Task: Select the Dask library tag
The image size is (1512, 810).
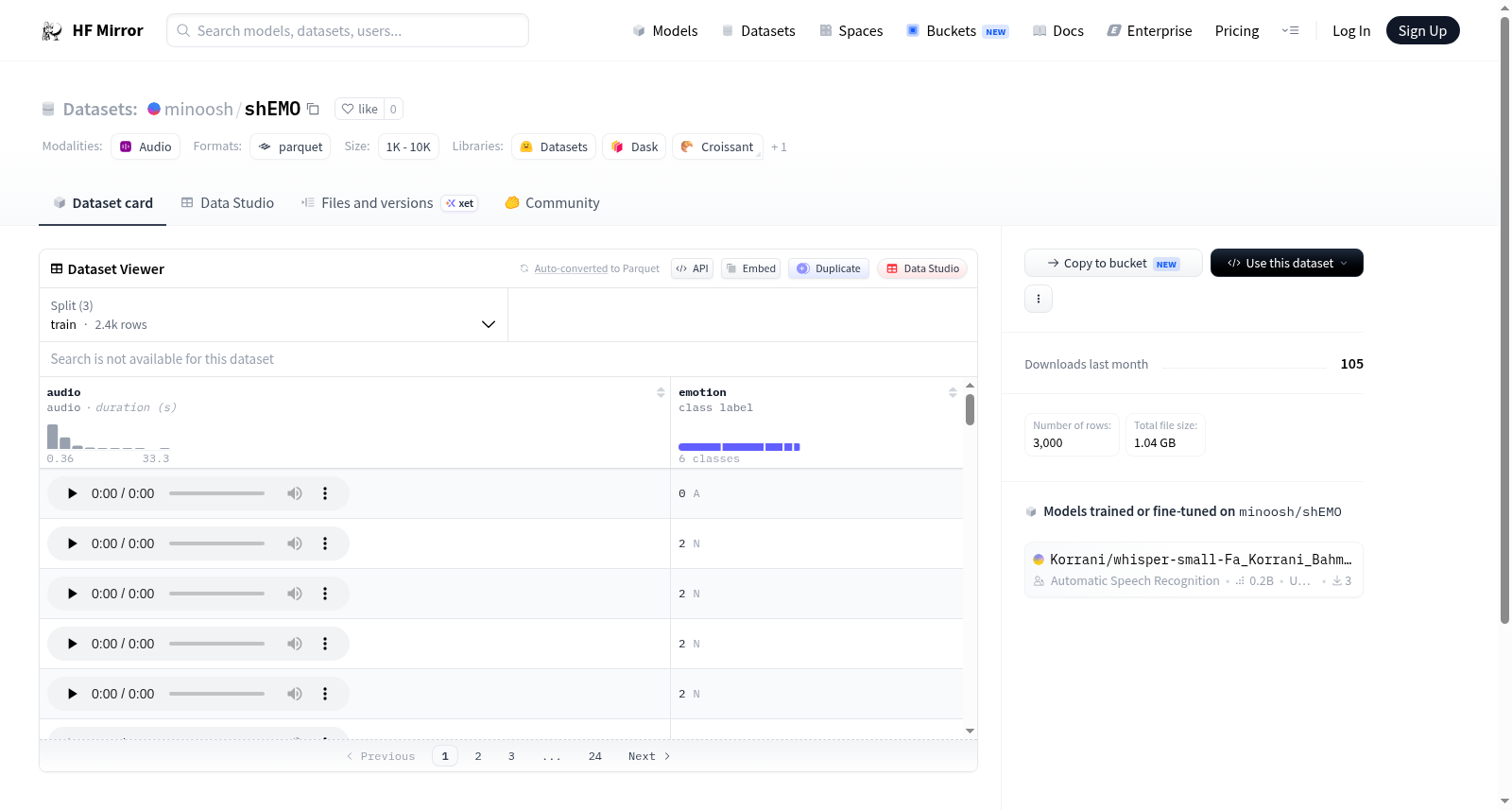Action: pos(634,146)
